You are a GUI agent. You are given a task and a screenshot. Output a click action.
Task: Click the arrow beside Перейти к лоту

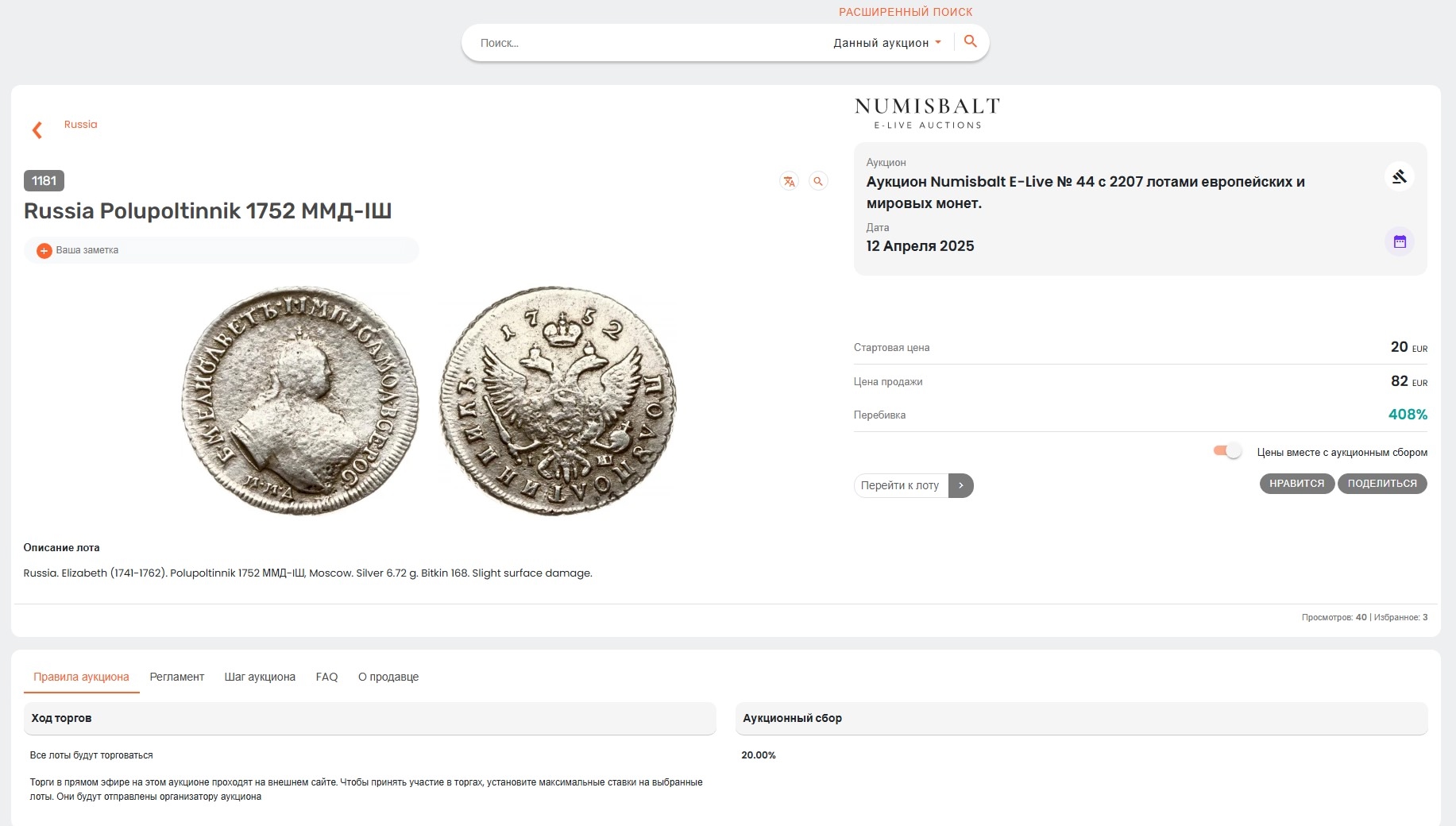coord(960,485)
